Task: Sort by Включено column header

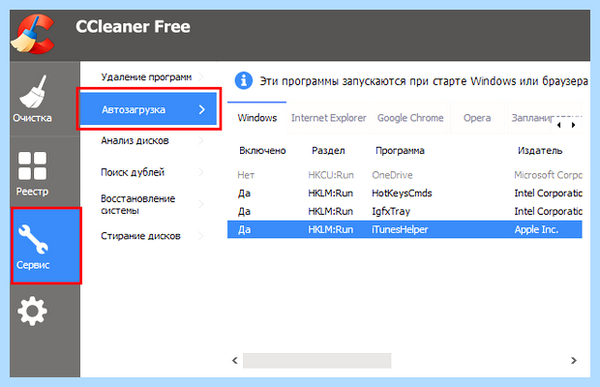Action: [262, 151]
